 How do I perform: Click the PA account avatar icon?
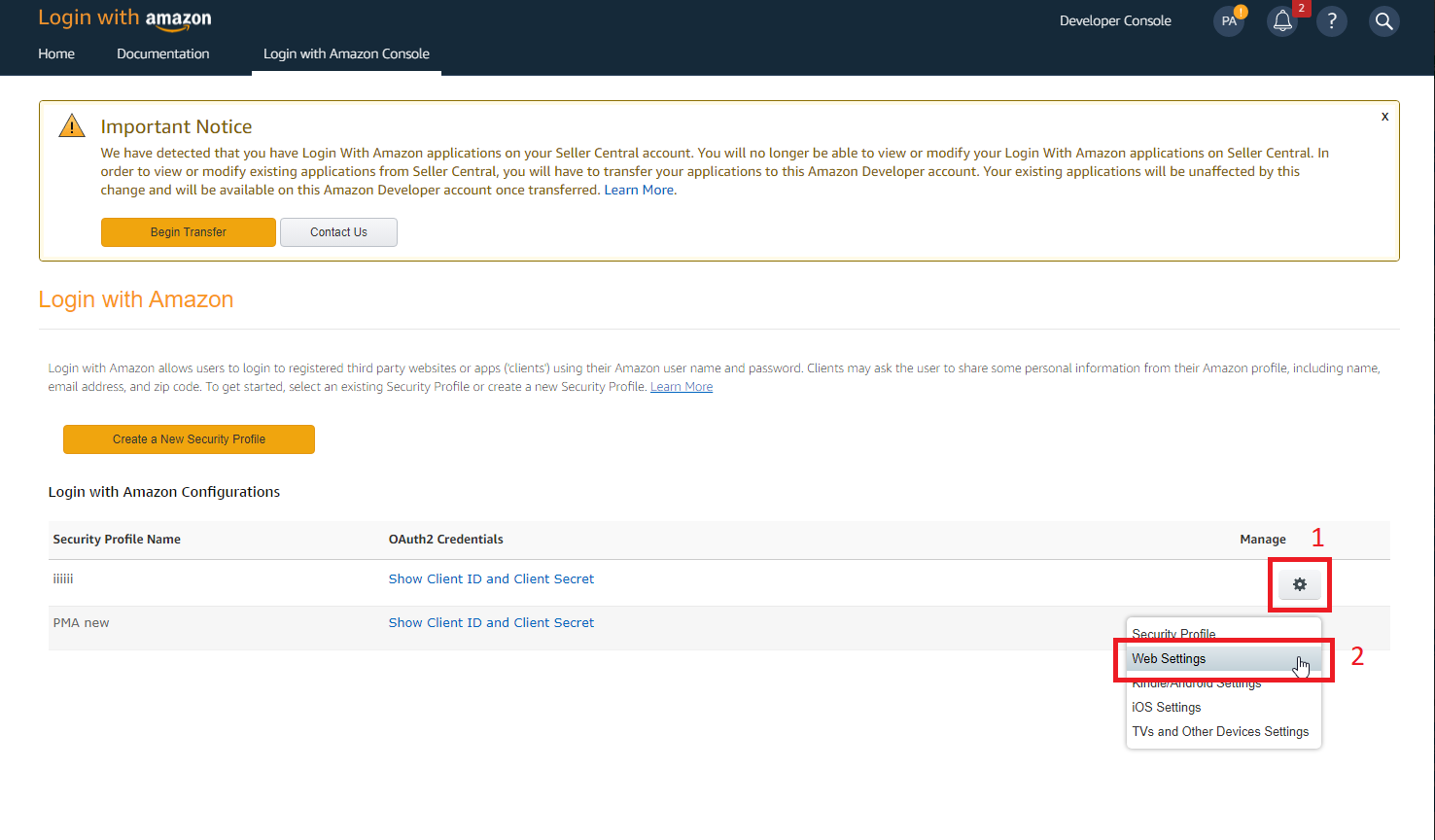click(x=1229, y=21)
